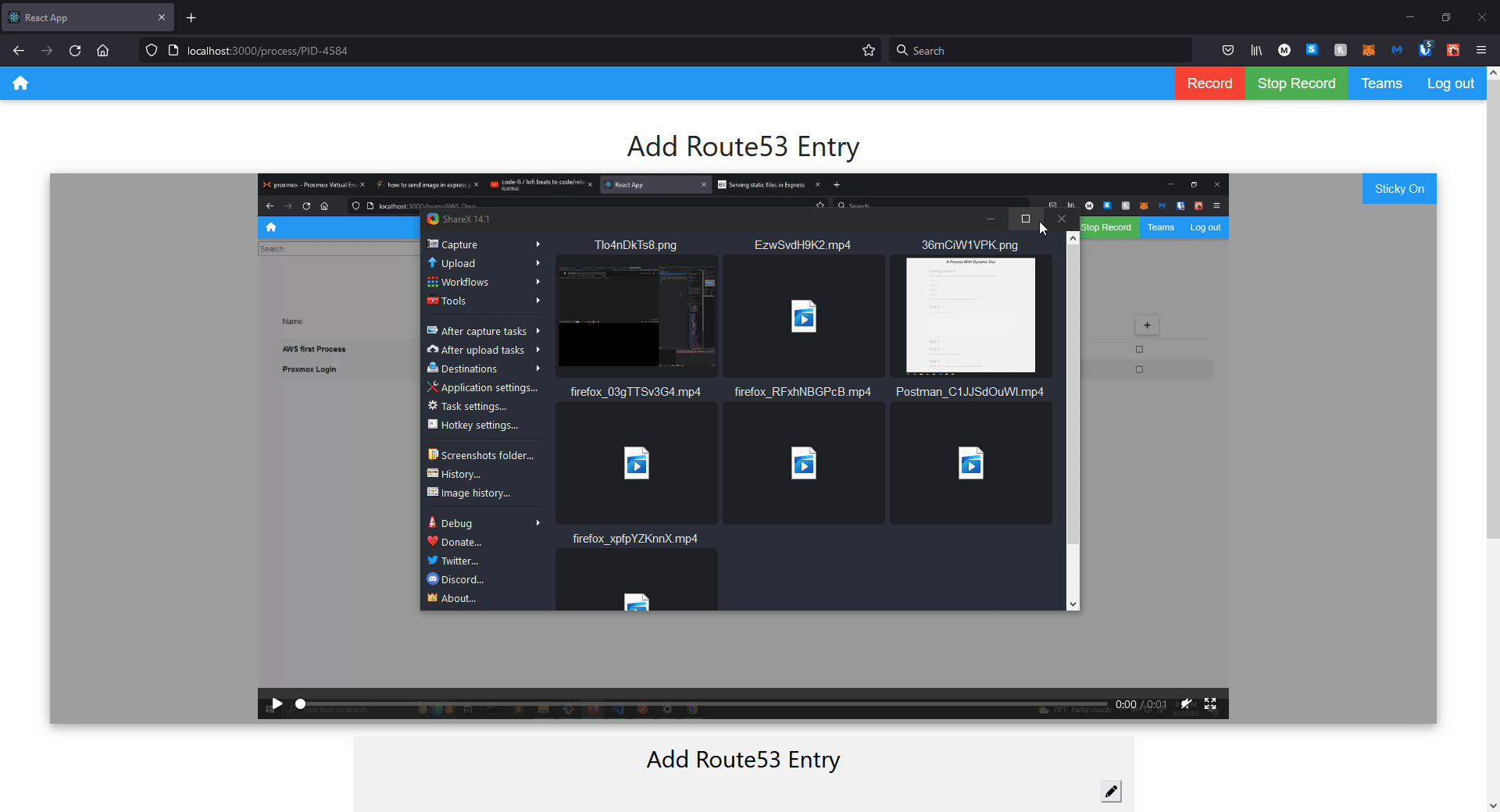1500x812 pixels.
Task: Open the Teams menu item
Action: (1380, 84)
